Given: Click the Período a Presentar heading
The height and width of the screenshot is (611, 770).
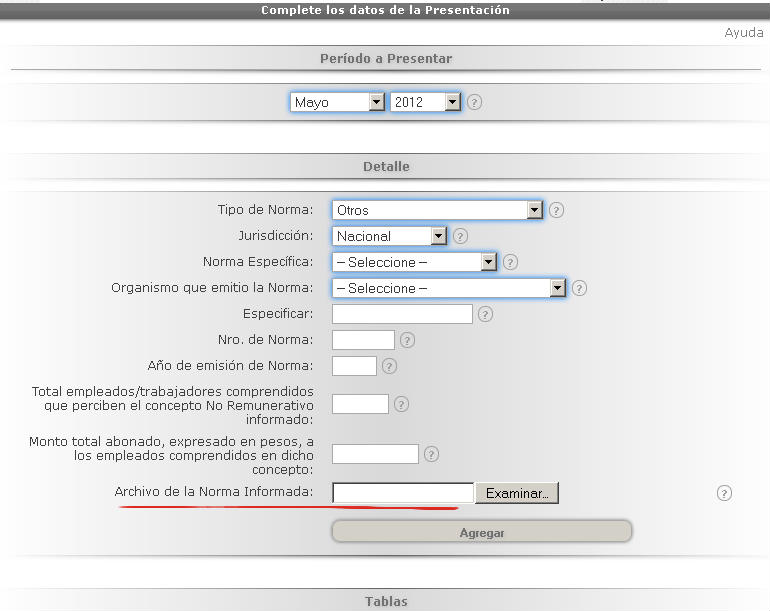Looking at the screenshot, I should 386,58.
